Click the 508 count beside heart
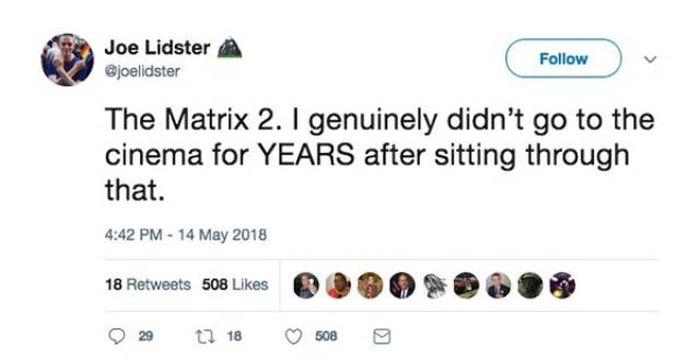This screenshot has width=700, height=362. point(326,336)
